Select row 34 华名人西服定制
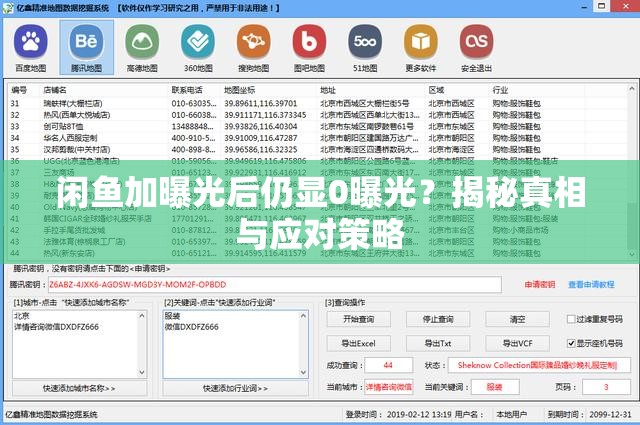The height and width of the screenshot is (425, 640). 318,138
